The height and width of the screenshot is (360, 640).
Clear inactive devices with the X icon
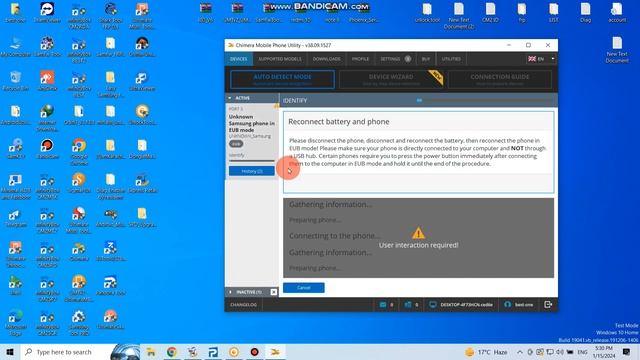(x=273, y=292)
